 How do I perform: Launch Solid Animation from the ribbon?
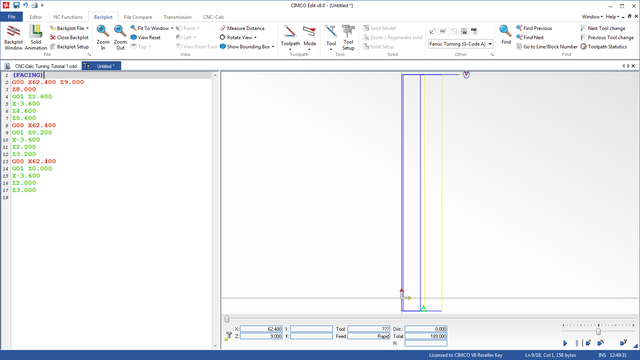coord(36,37)
